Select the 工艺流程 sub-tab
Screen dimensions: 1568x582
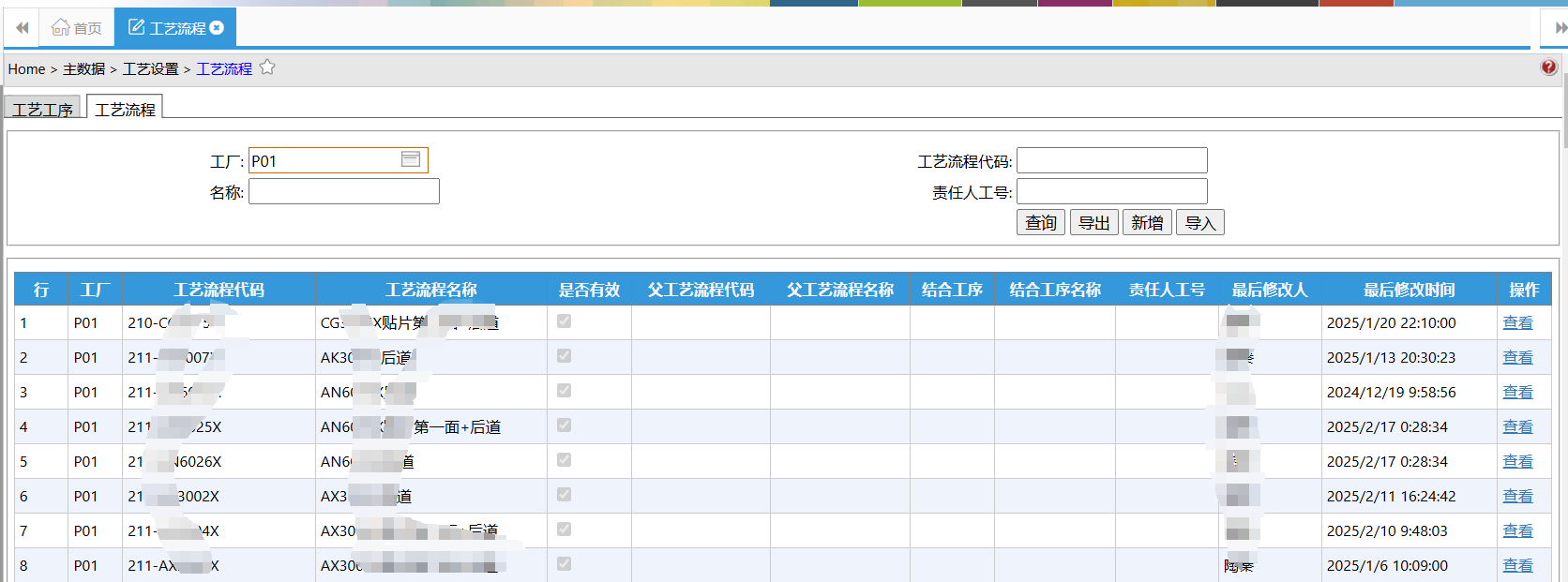(x=125, y=109)
